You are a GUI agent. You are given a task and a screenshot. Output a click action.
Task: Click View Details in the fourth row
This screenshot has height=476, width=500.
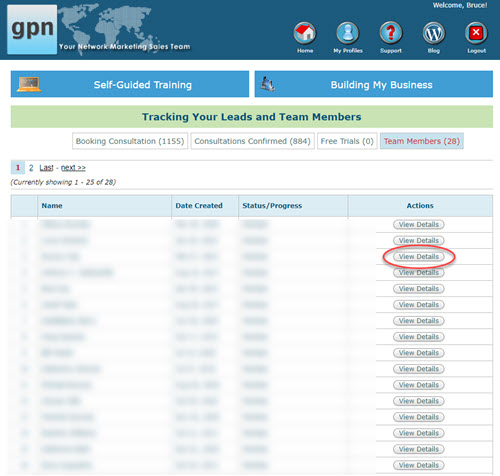[x=419, y=273]
